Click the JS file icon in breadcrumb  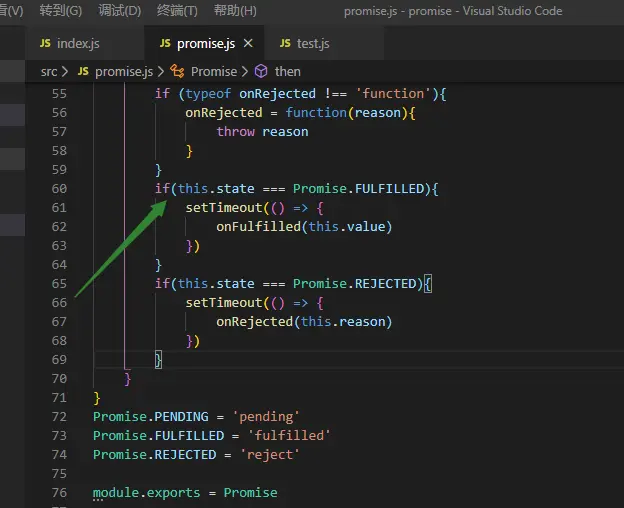click(83, 71)
